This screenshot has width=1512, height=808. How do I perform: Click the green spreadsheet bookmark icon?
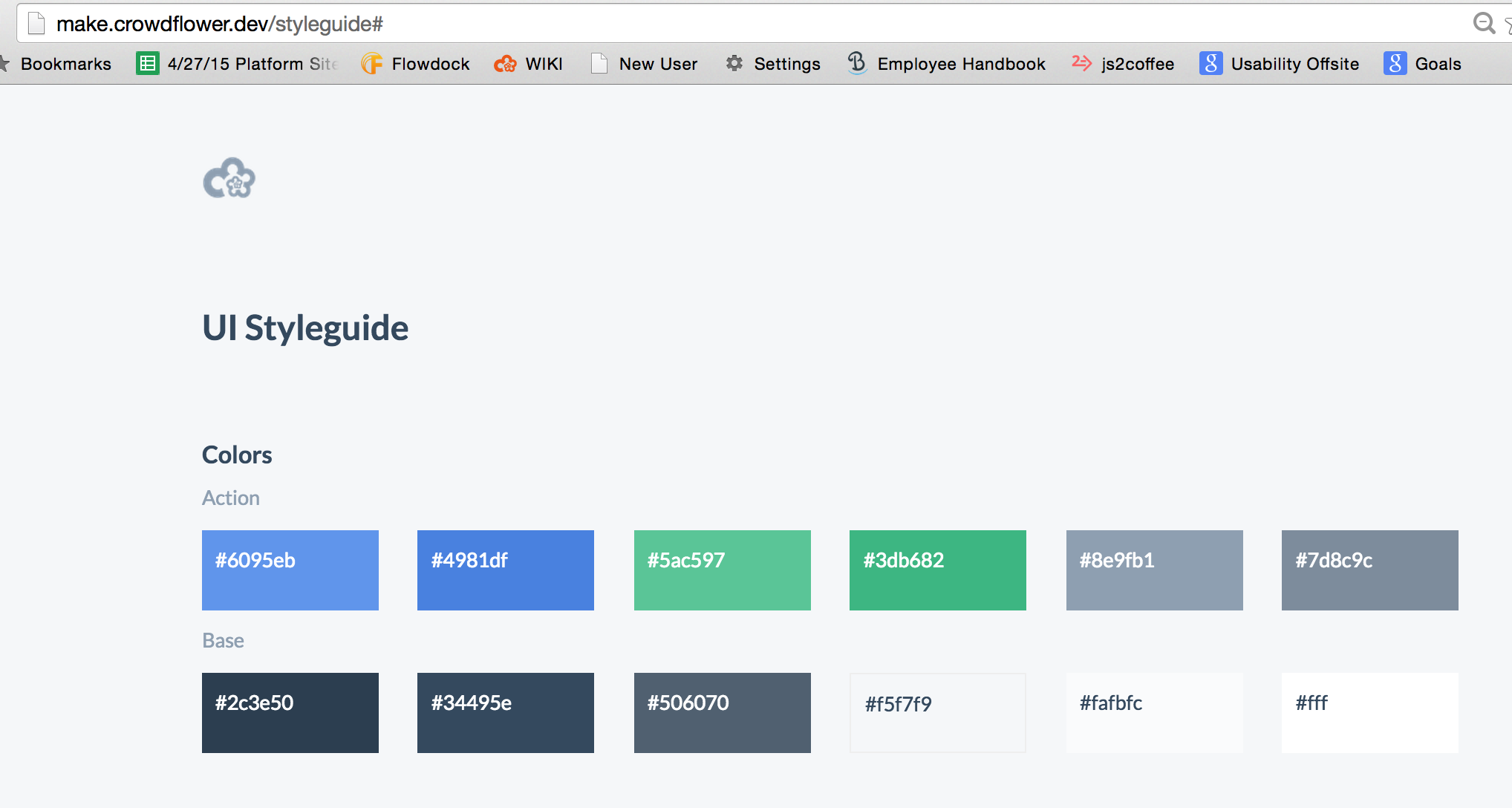point(147,64)
